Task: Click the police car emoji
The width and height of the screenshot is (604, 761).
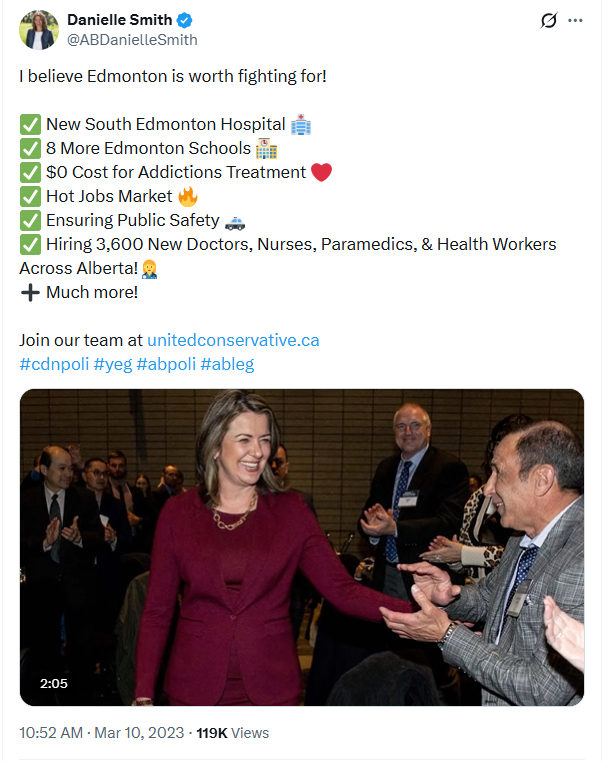Action: [235, 222]
